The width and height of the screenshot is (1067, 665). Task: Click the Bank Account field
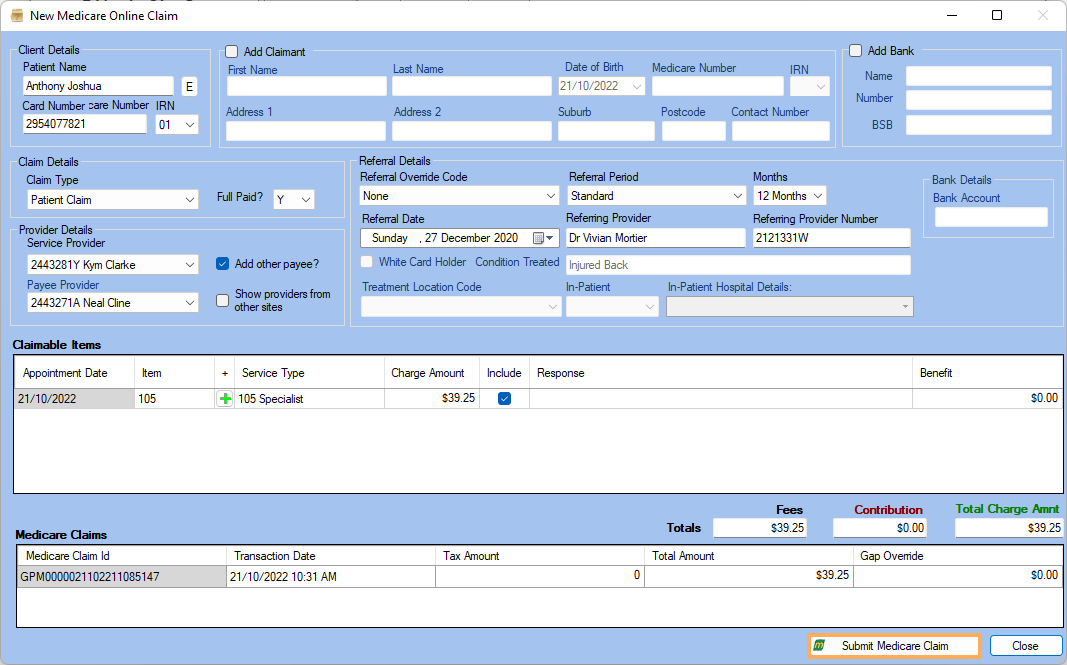991,217
